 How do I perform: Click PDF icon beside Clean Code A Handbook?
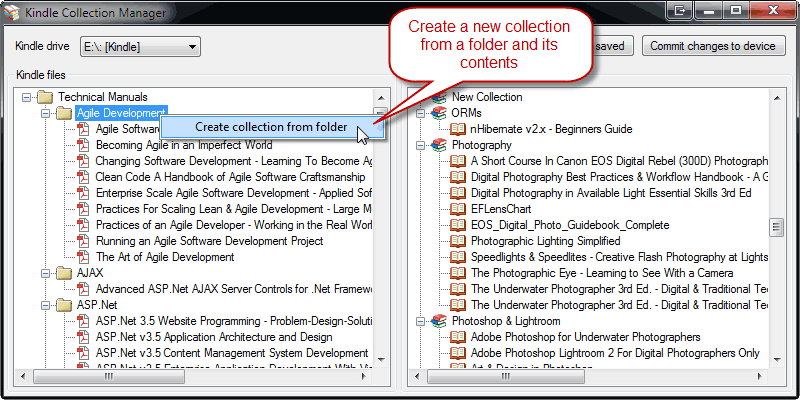point(83,177)
